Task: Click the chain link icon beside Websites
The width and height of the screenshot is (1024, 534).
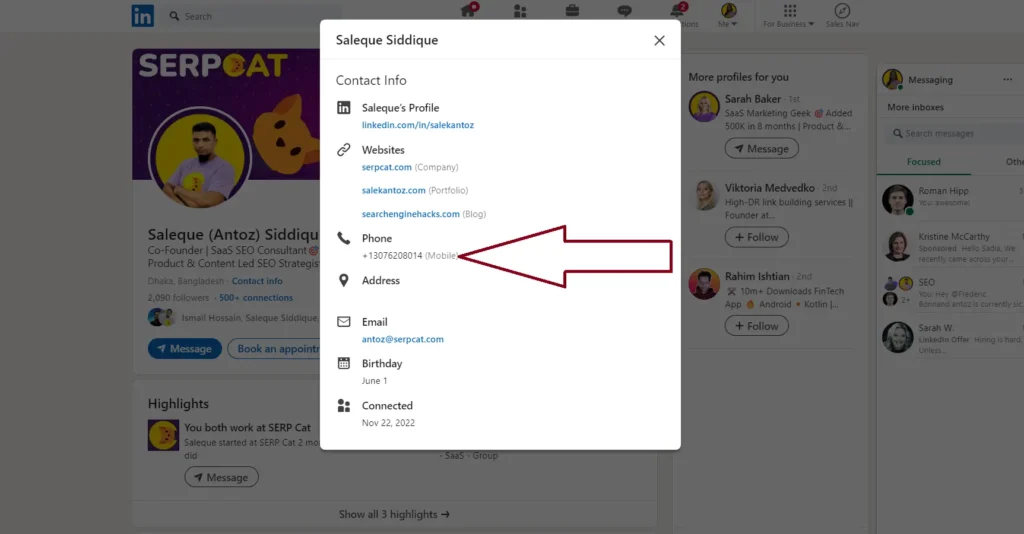Action: tap(344, 149)
